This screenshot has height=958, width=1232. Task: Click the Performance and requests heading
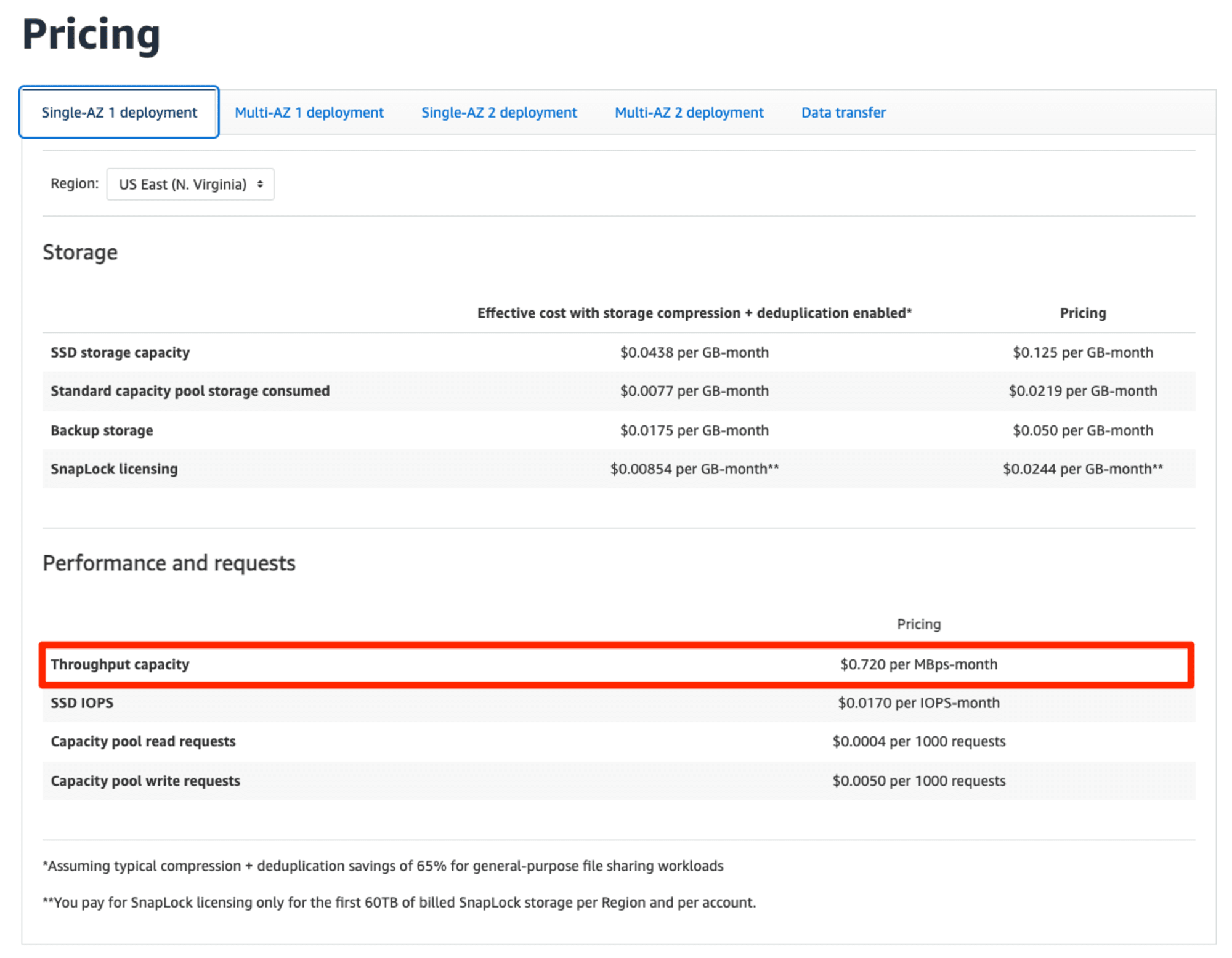tap(169, 563)
